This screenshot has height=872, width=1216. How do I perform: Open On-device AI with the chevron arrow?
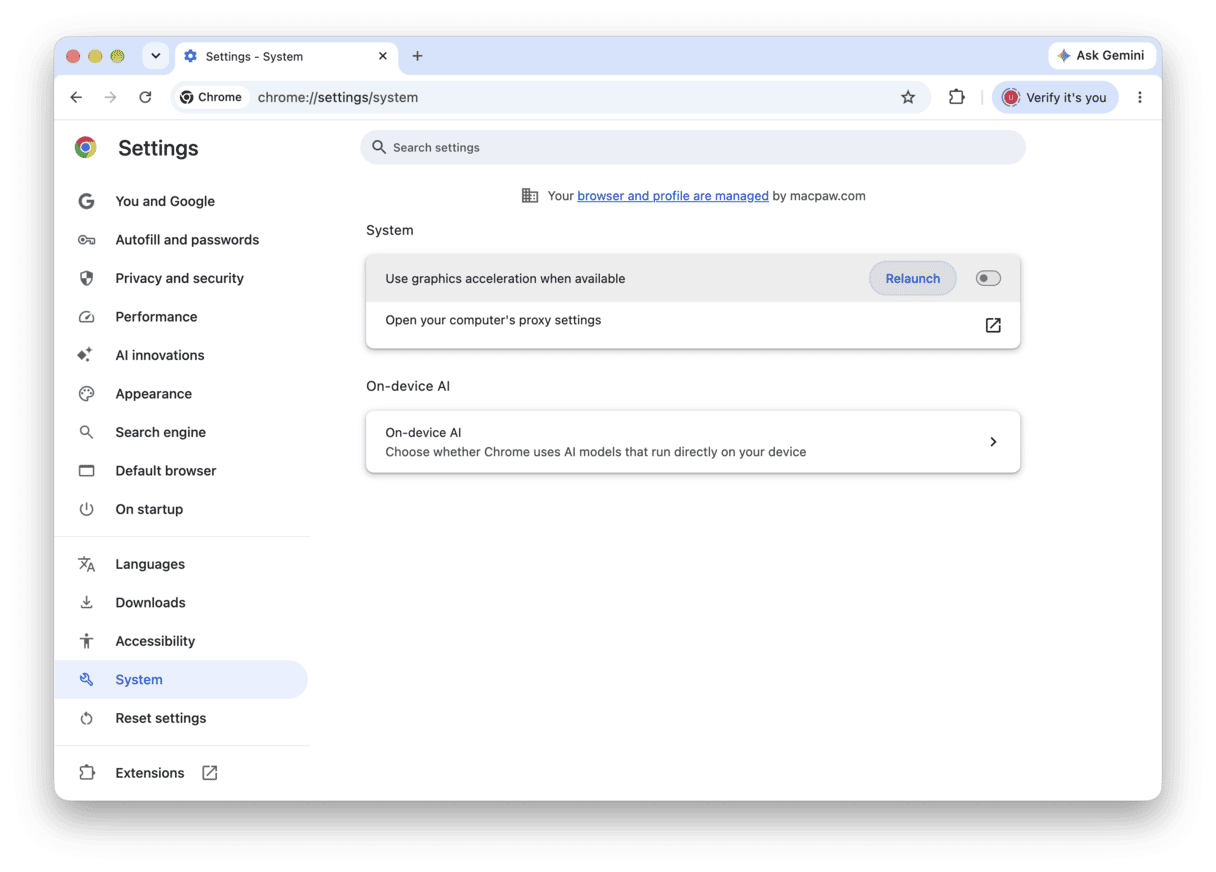coord(993,442)
